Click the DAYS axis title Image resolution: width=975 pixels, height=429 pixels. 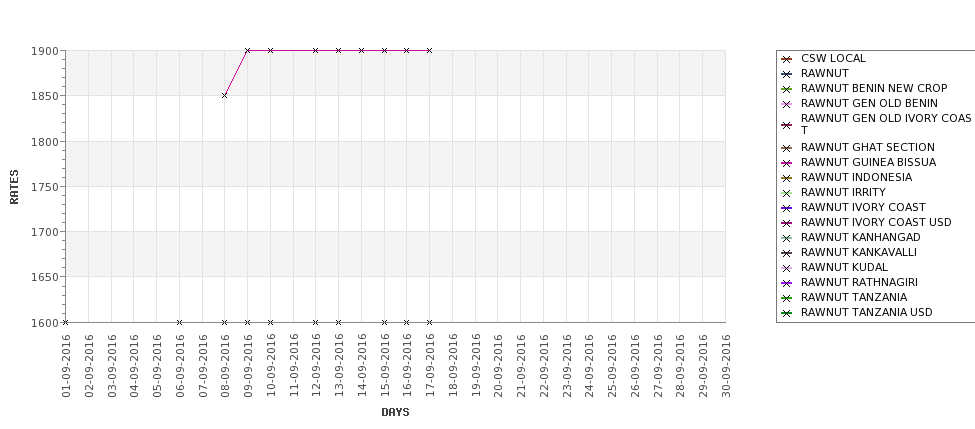point(395,412)
